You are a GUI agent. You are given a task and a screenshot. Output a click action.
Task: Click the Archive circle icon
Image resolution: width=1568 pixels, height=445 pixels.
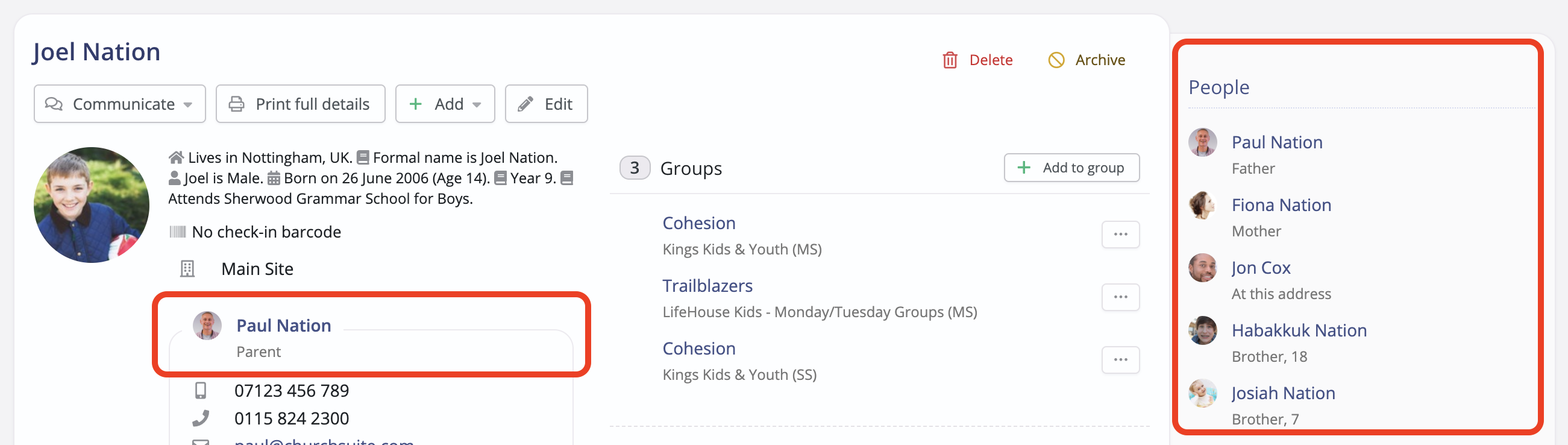(x=1056, y=60)
